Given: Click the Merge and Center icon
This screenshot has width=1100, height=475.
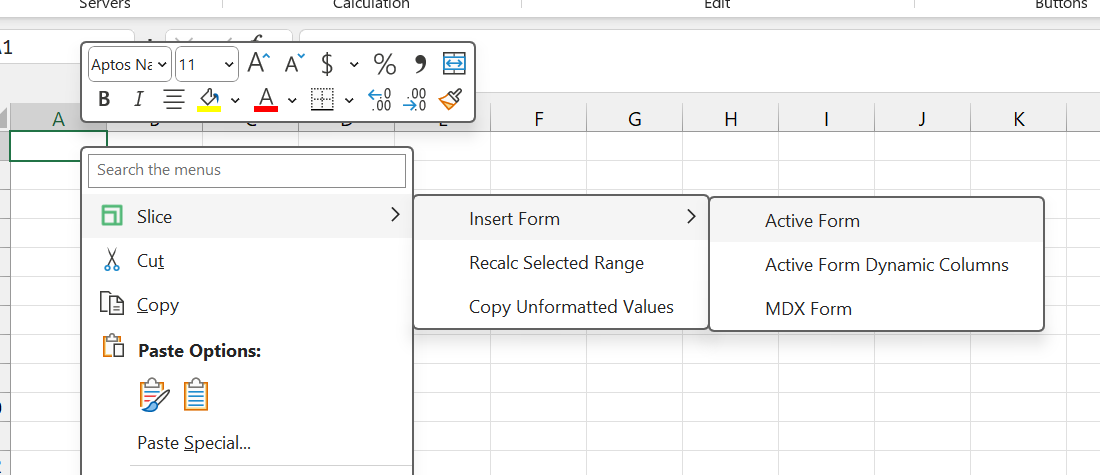Looking at the screenshot, I should tap(455, 64).
